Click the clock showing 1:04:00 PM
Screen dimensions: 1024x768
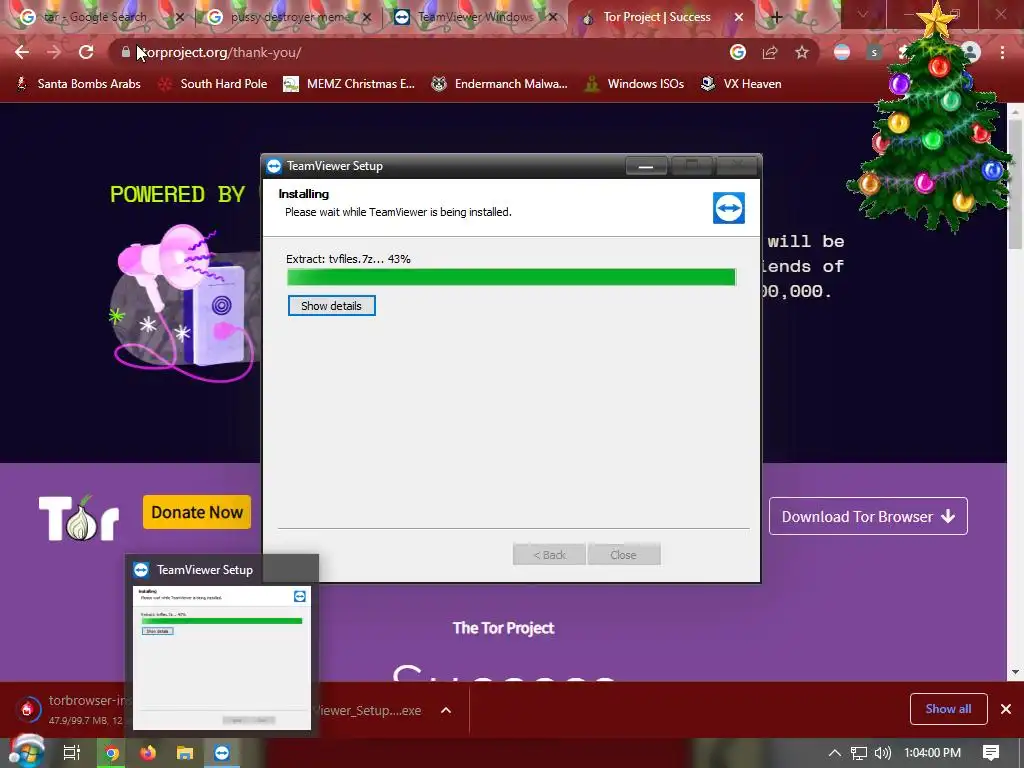click(x=933, y=753)
